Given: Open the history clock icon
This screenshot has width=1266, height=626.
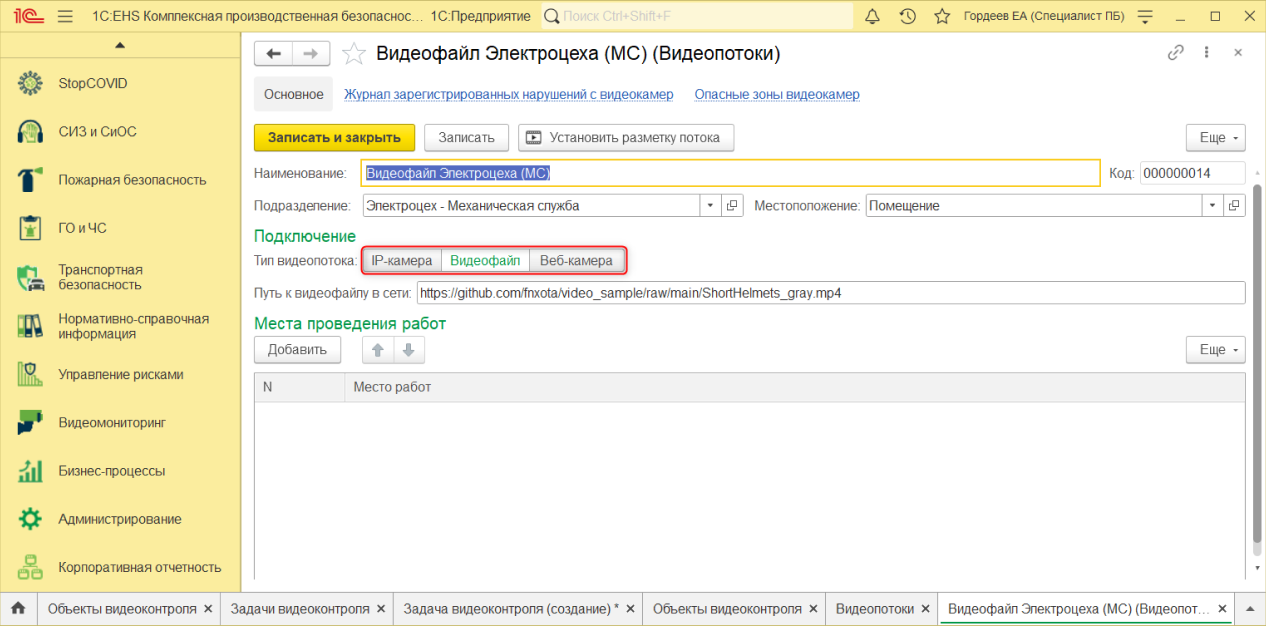Looking at the screenshot, I should click(x=907, y=17).
